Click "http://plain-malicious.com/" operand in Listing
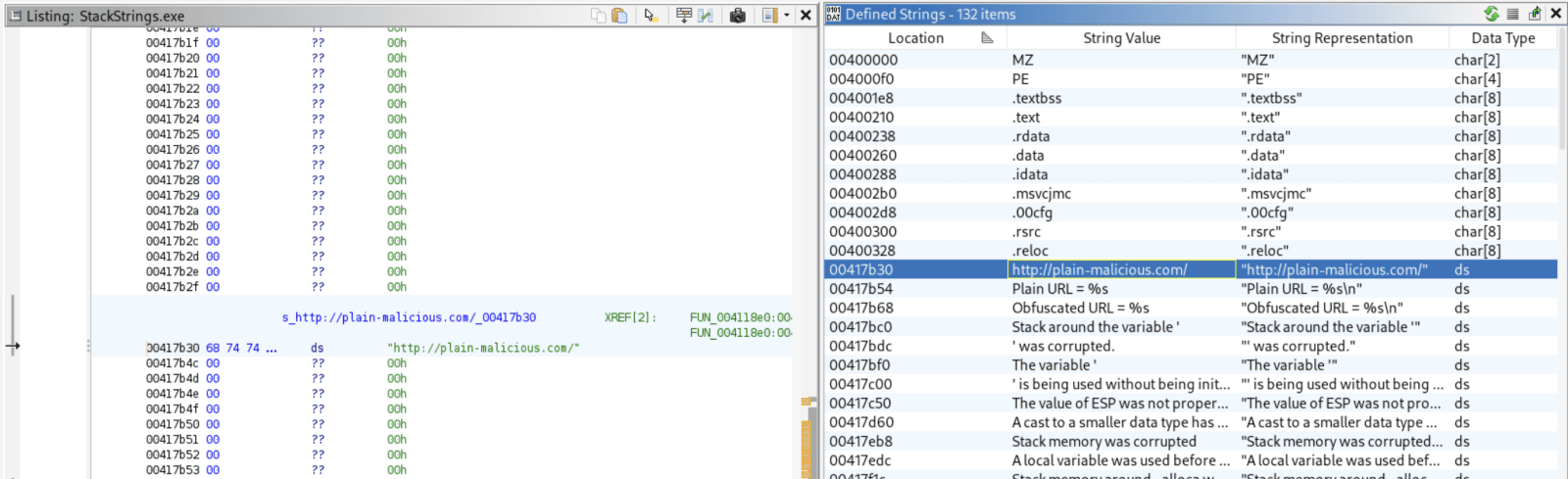This screenshot has height=479, width=1568. [x=483, y=348]
